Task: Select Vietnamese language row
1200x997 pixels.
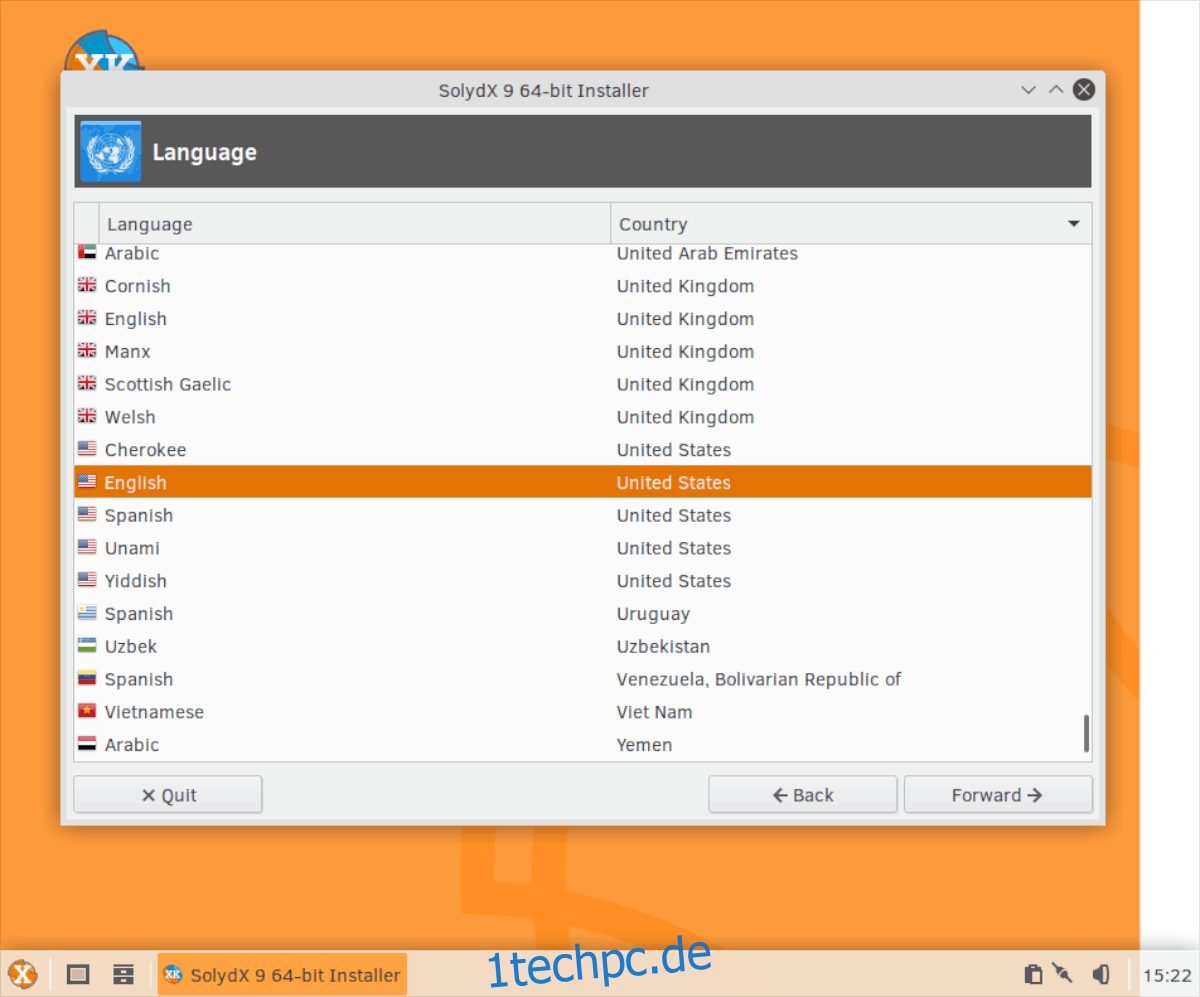Action: point(583,712)
